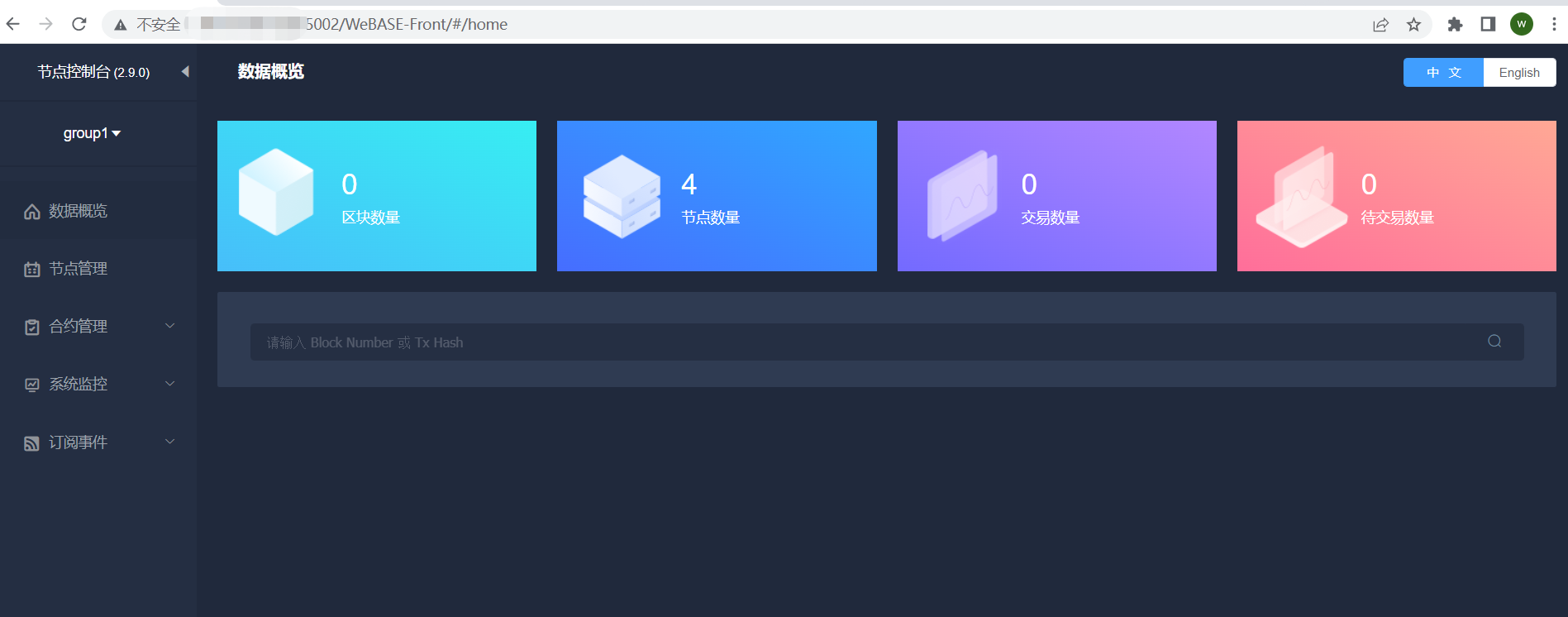Open the browser extensions puzzle icon
The width and height of the screenshot is (1568, 617).
pyautogui.click(x=1455, y=24)
